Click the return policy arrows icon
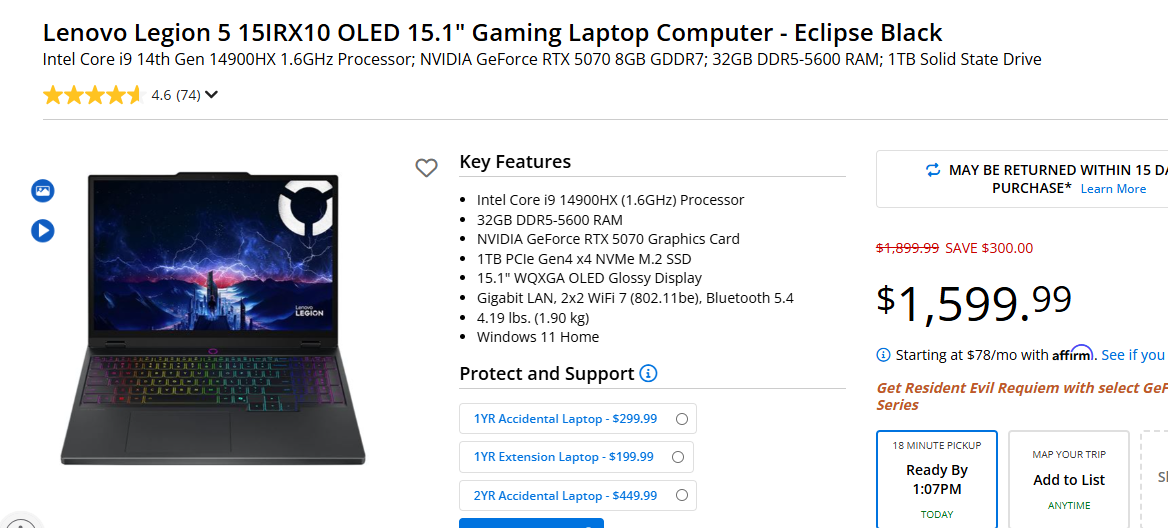The image size is (1168, 528). tap(933, 170)
